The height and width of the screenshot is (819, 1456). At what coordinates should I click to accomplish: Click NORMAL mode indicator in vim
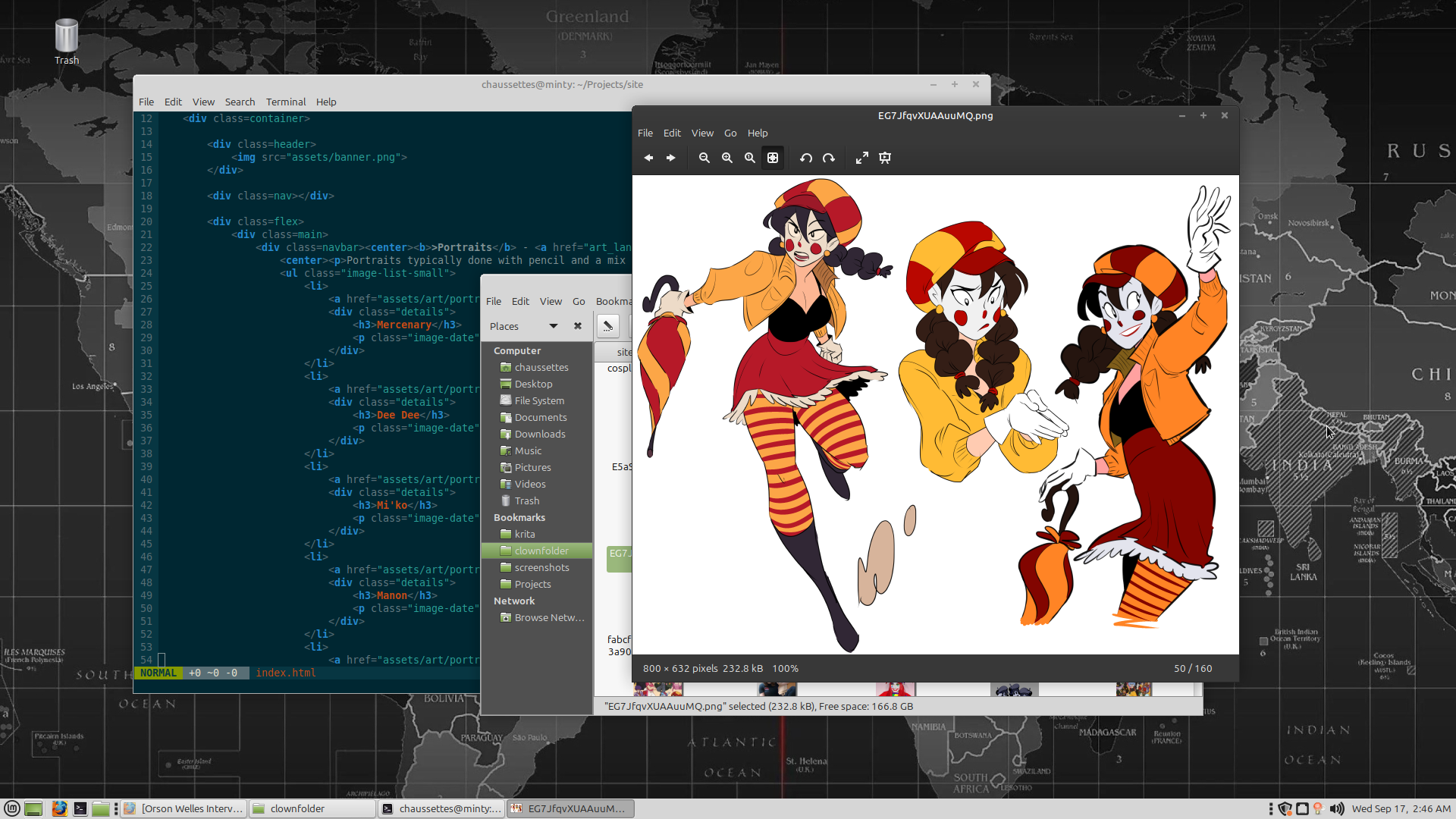(158, 673)
